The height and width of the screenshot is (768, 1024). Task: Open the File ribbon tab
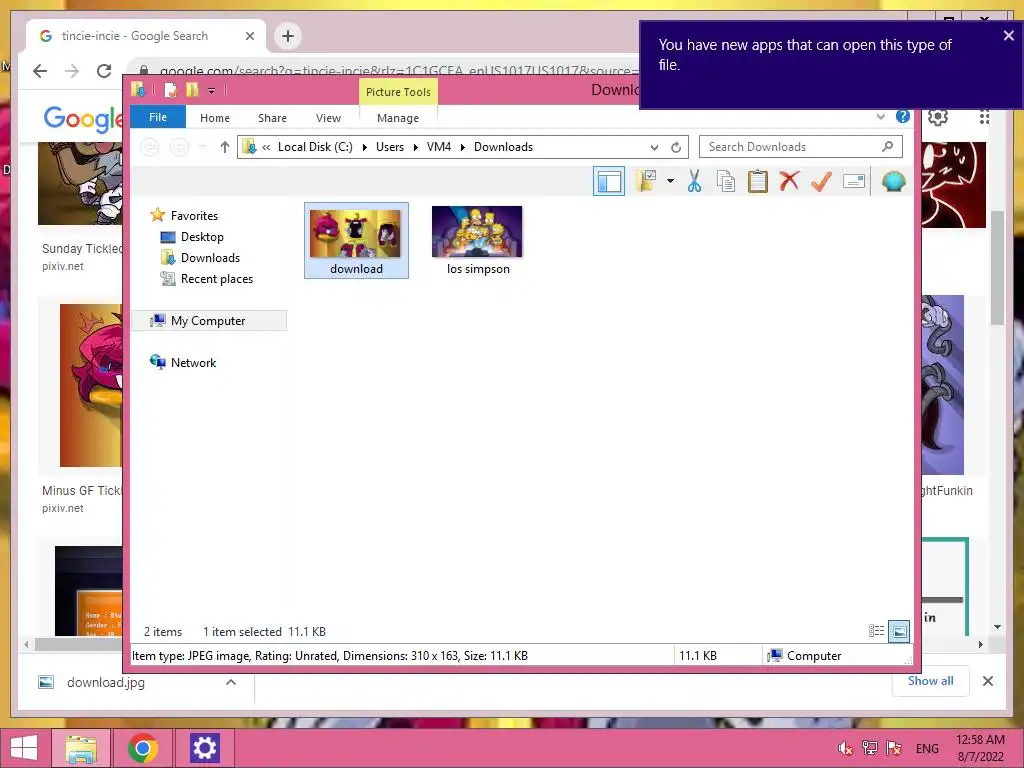click(x=158, y=117)
